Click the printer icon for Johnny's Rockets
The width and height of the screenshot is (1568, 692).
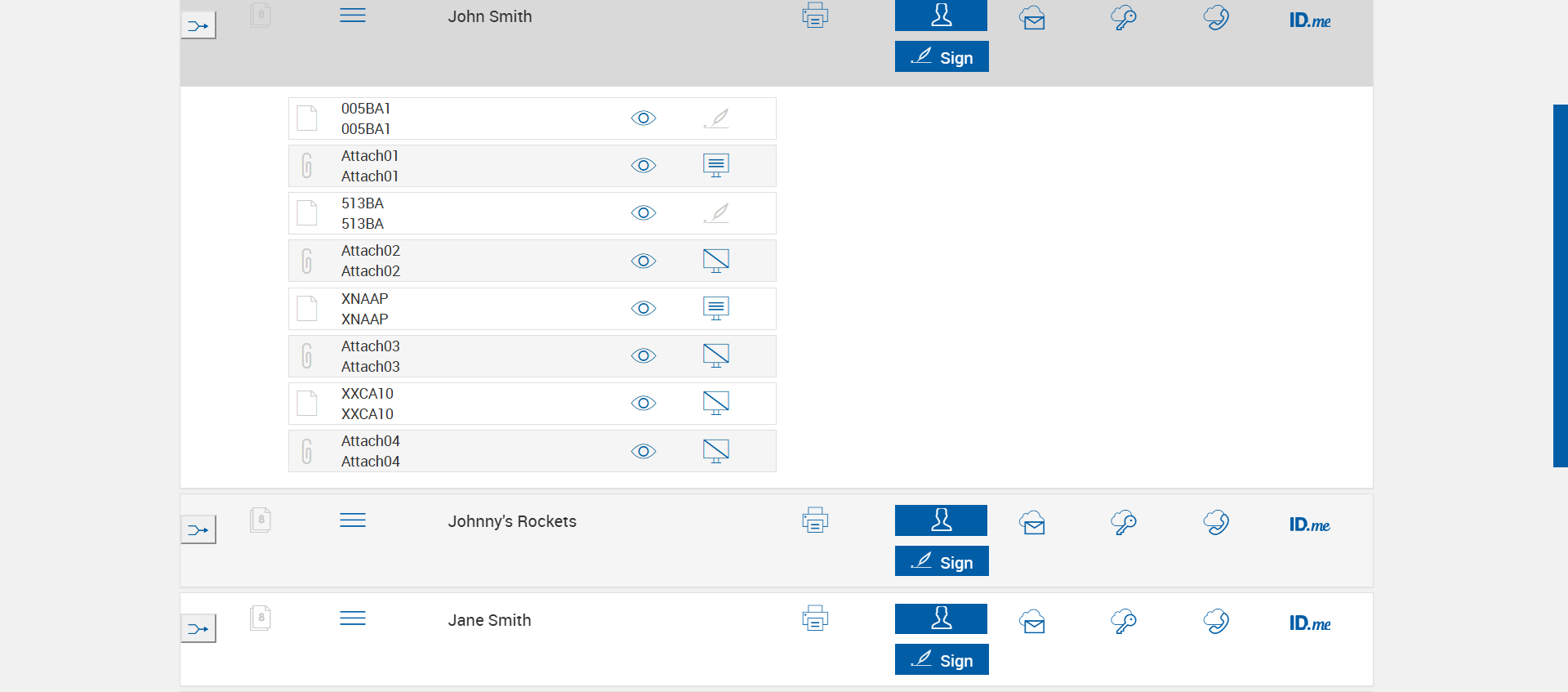click(x=815, y=520)
